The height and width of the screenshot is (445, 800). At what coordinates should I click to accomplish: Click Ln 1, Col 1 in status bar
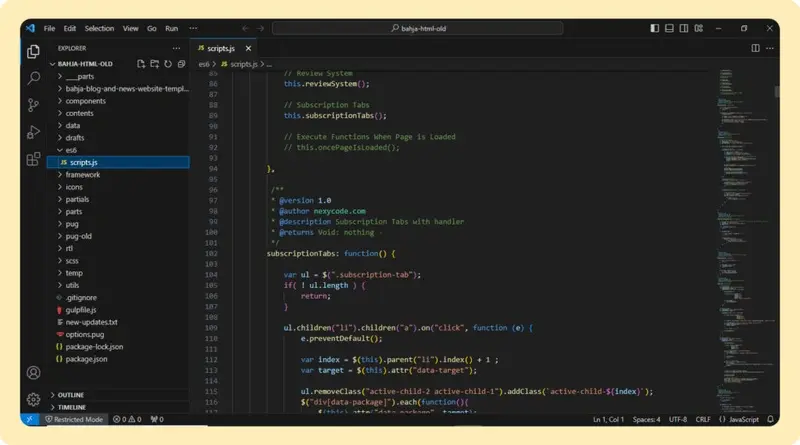(x=608, y=419)
